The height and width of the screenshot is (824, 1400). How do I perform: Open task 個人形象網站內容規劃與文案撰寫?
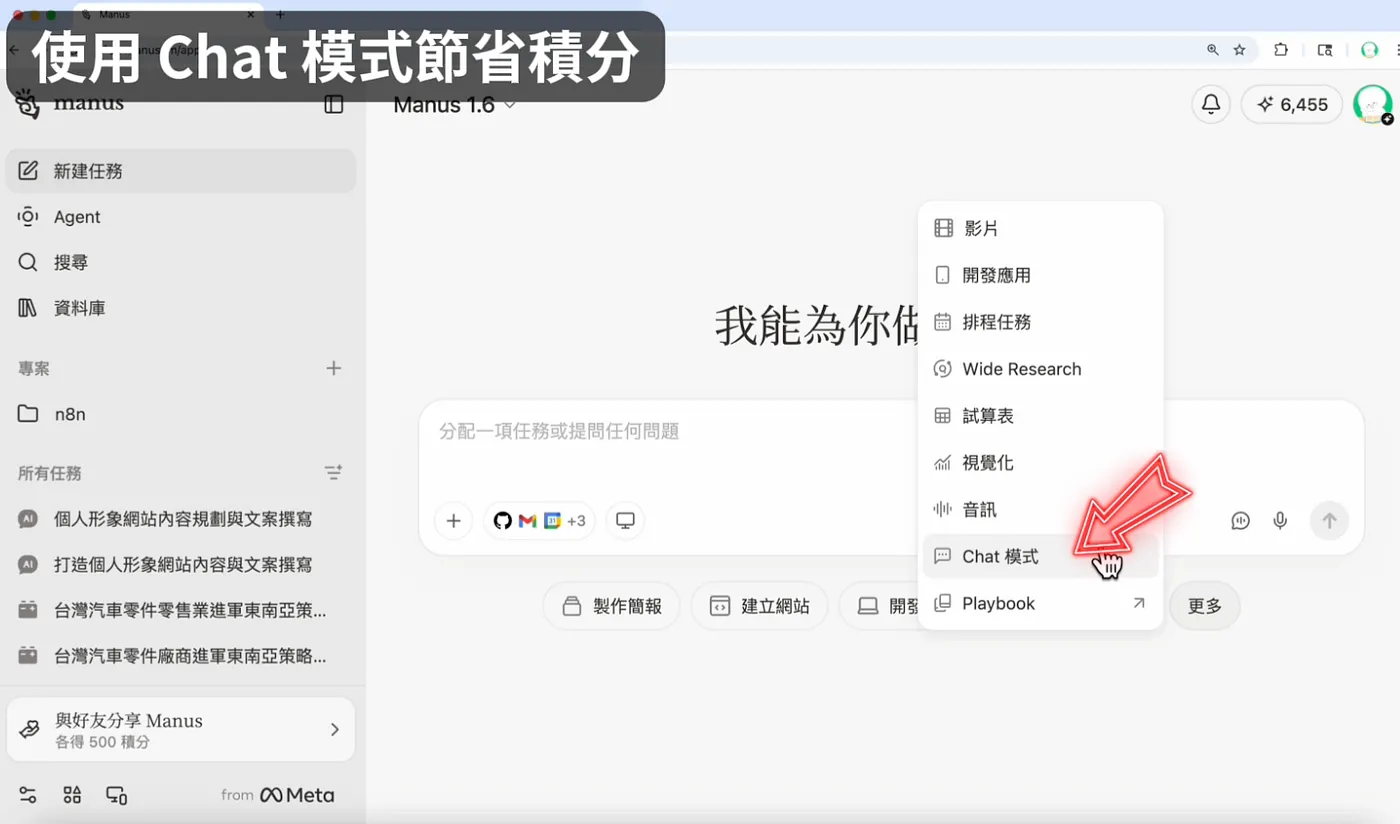click(181, 519)
